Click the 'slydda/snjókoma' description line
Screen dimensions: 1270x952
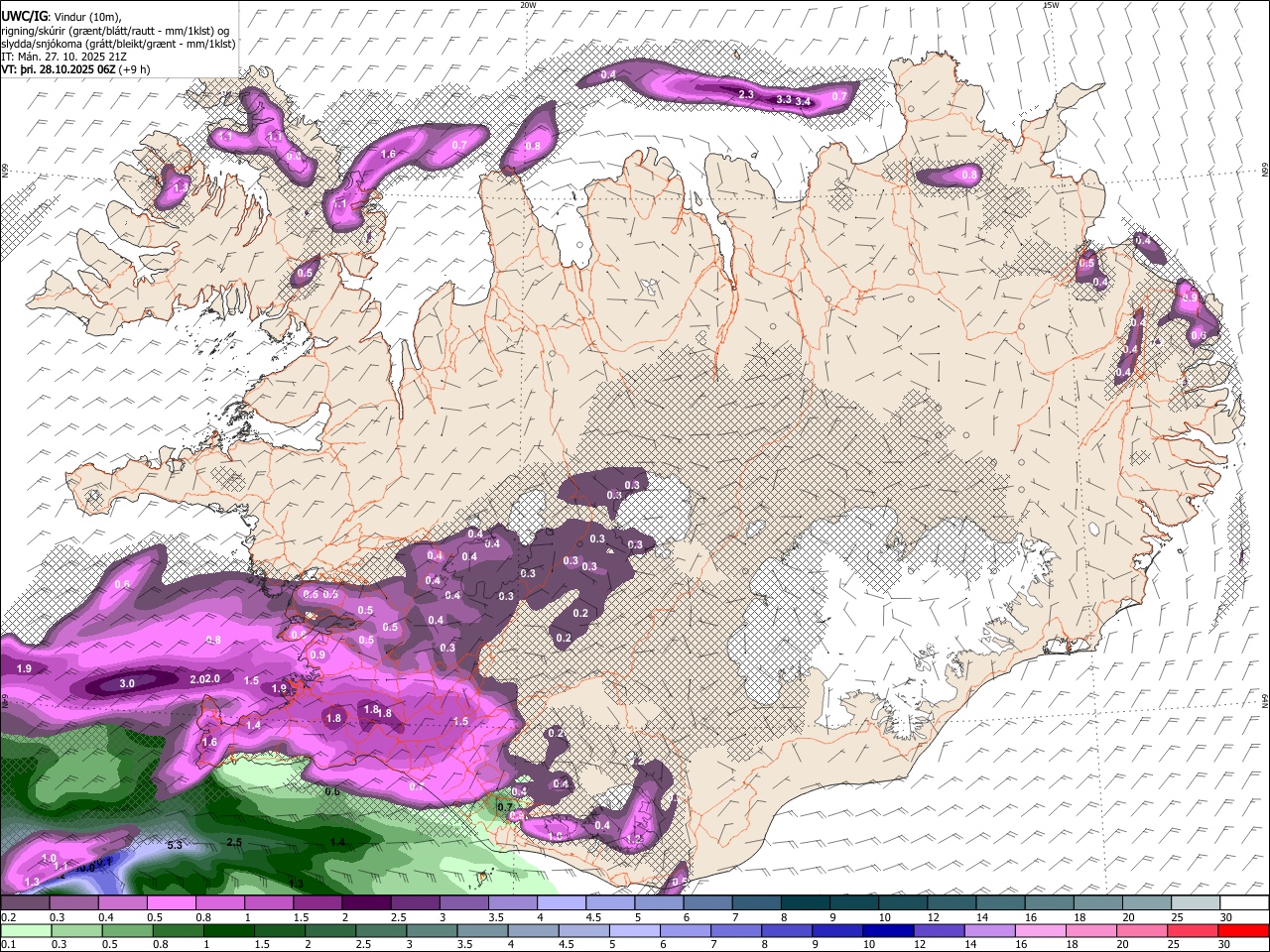(118, 44)
